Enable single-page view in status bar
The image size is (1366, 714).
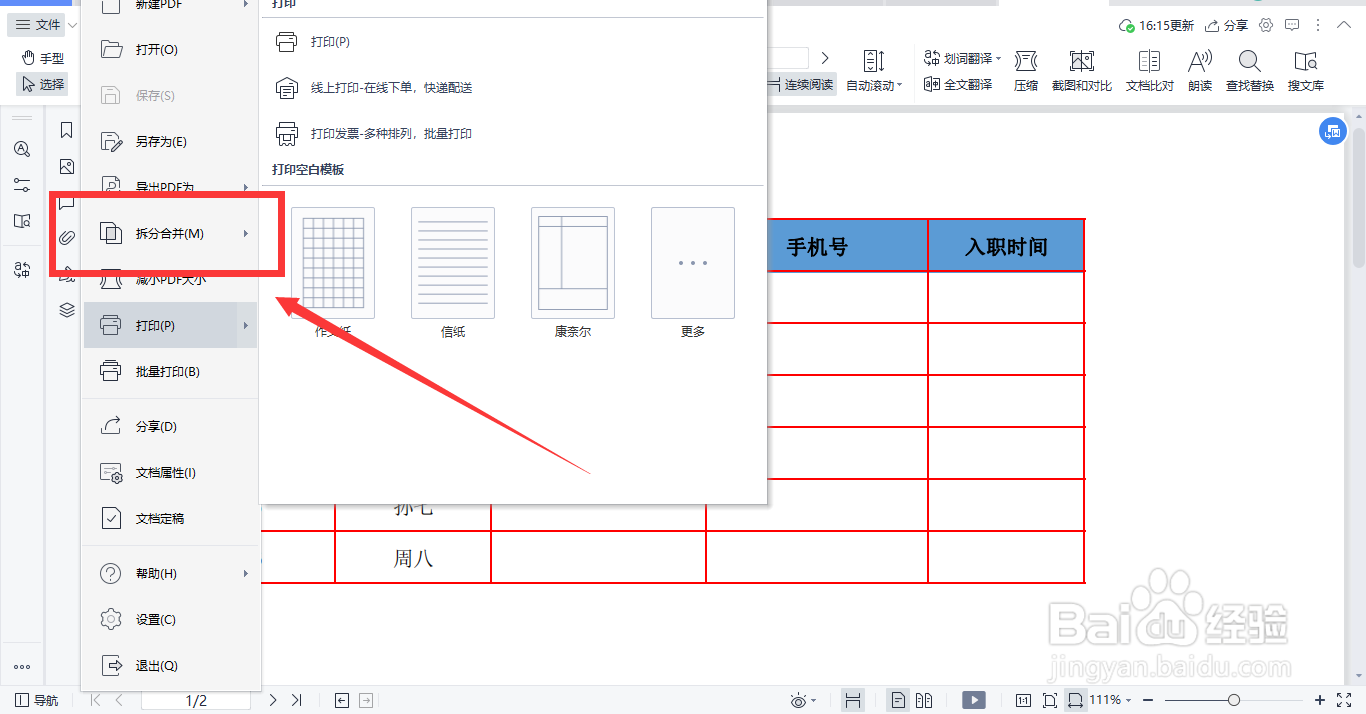click(x=899, y=701)
